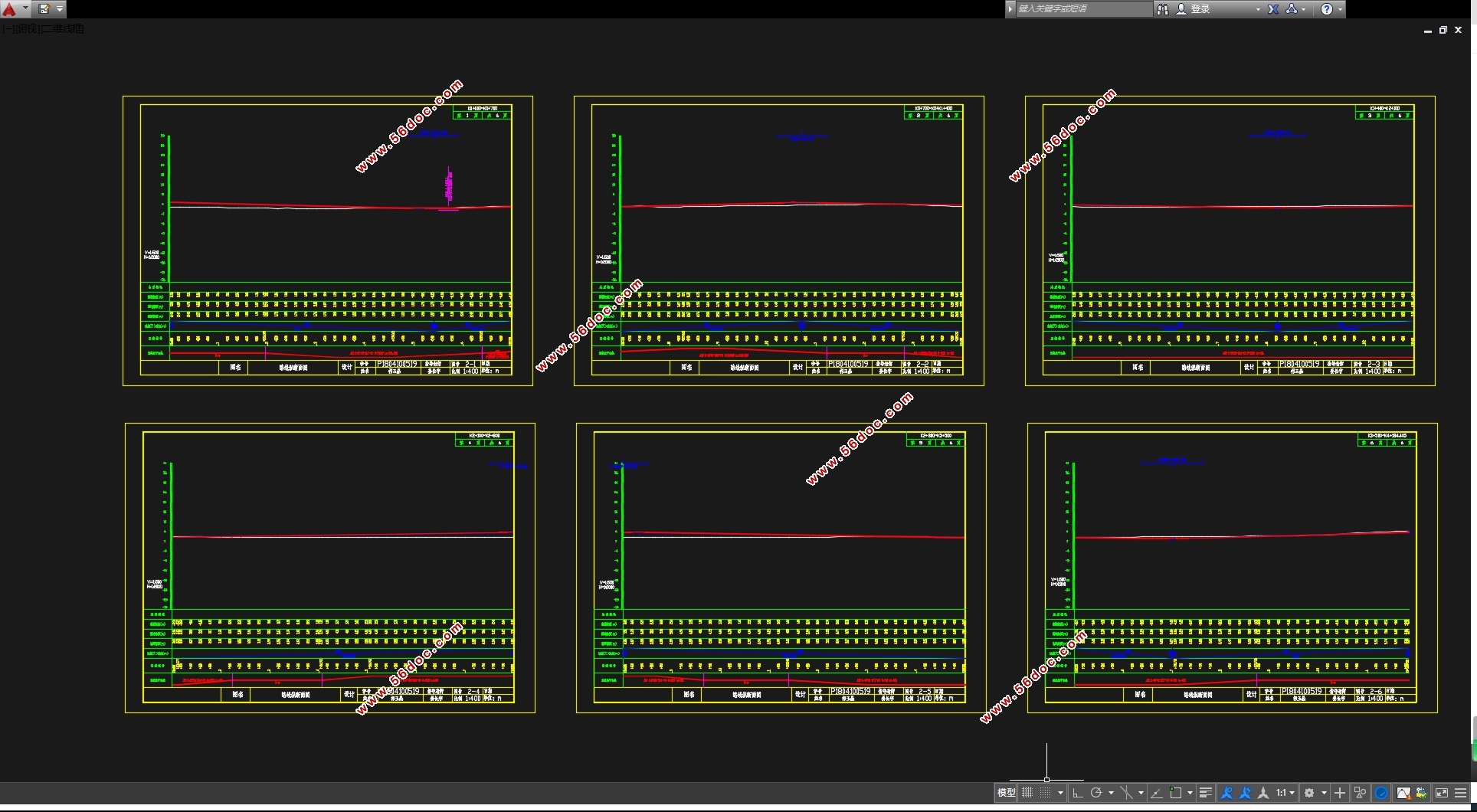Toggle the grid display in status bar
The height and width of the screenshot is (812, 1477).
(1027, 793)
